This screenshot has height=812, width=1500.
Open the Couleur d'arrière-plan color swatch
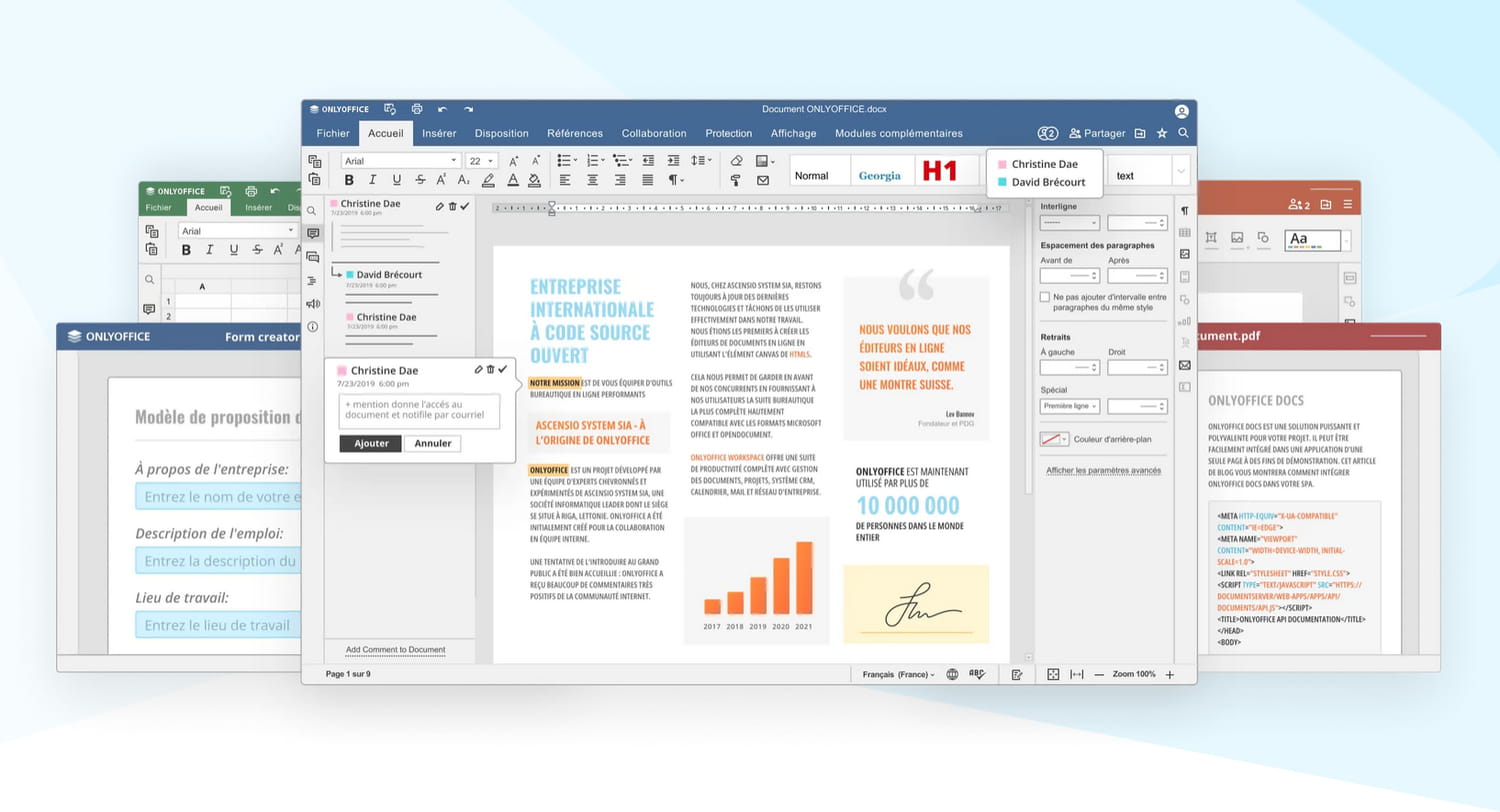pyautogui.click(x=1054, y=439)
